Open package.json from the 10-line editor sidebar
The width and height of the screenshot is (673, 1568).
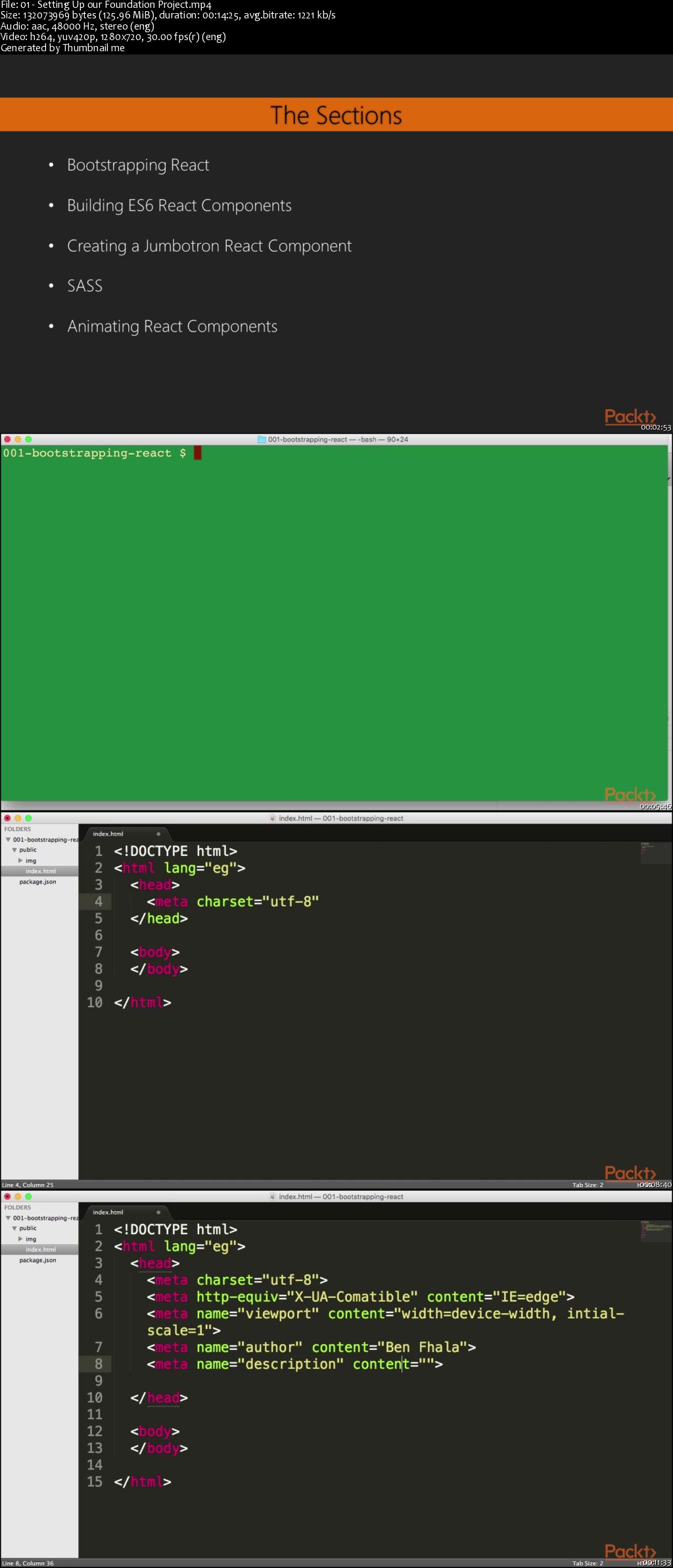(39, 882)
